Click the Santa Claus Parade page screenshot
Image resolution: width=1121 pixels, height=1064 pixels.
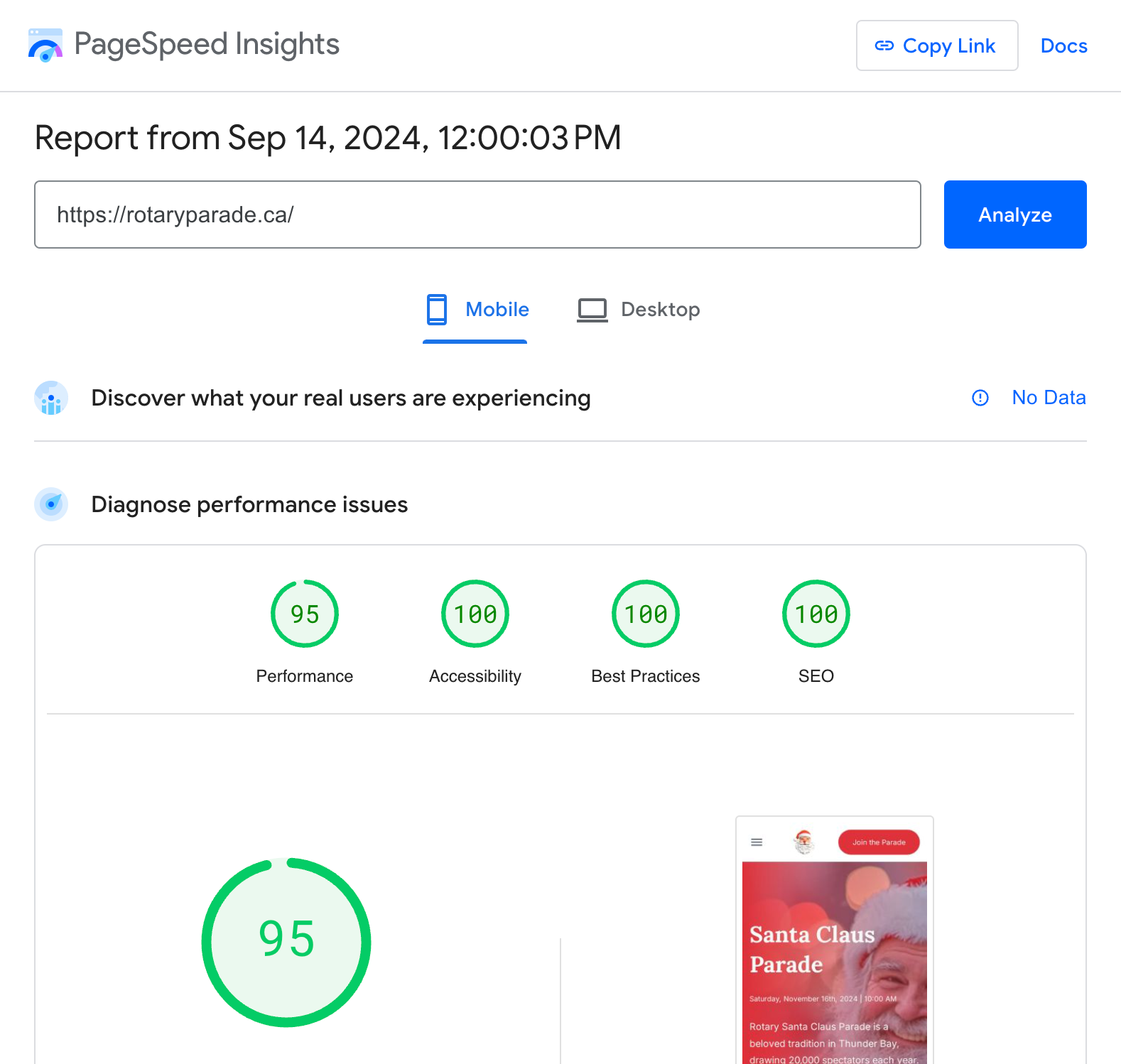click(x=835, y=940)
